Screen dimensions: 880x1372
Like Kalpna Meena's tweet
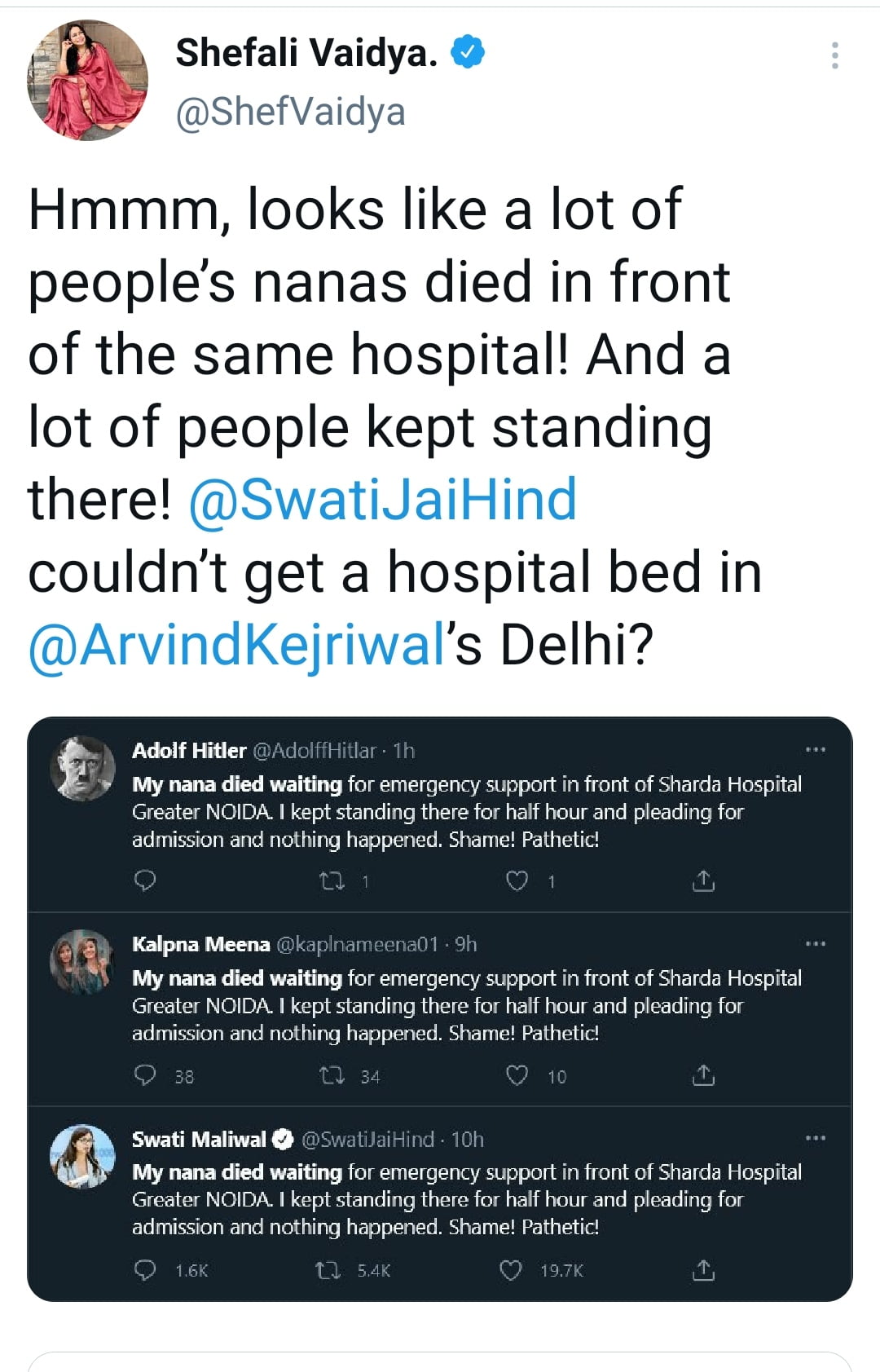pos(517,1076)
